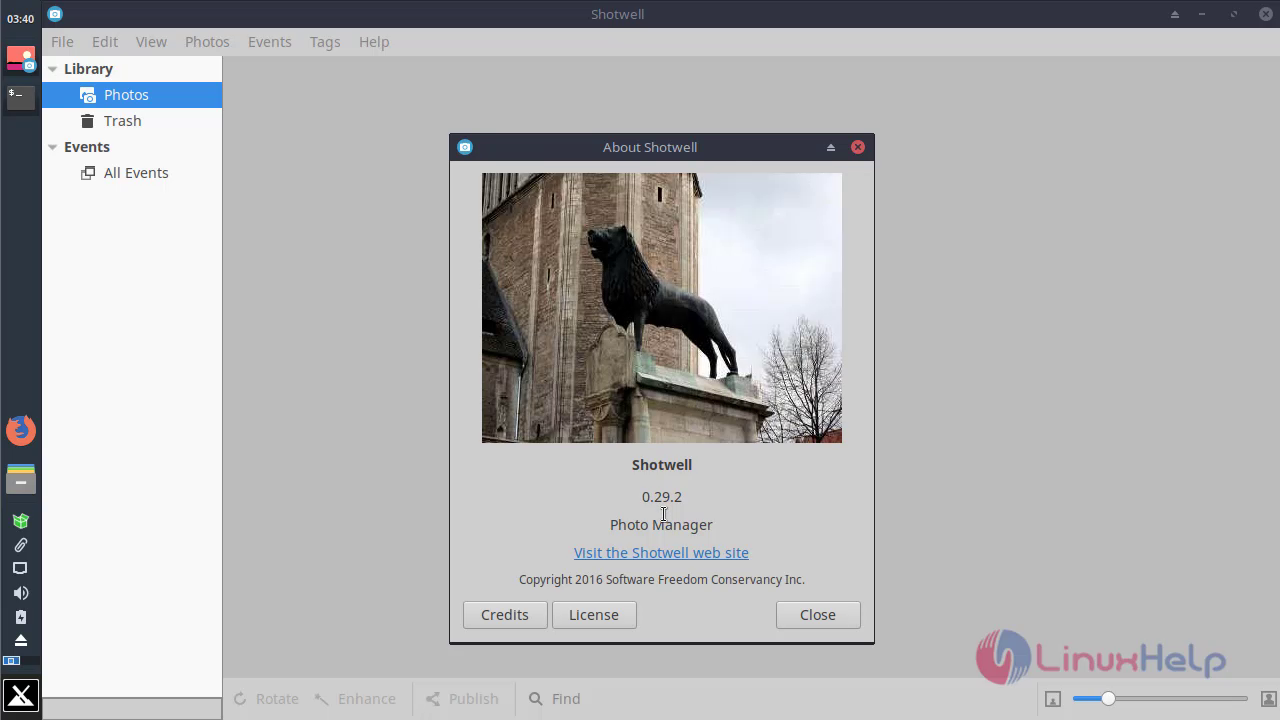Open the terminal from the dock
This screenshot has width=1280, height=720.
21,97
